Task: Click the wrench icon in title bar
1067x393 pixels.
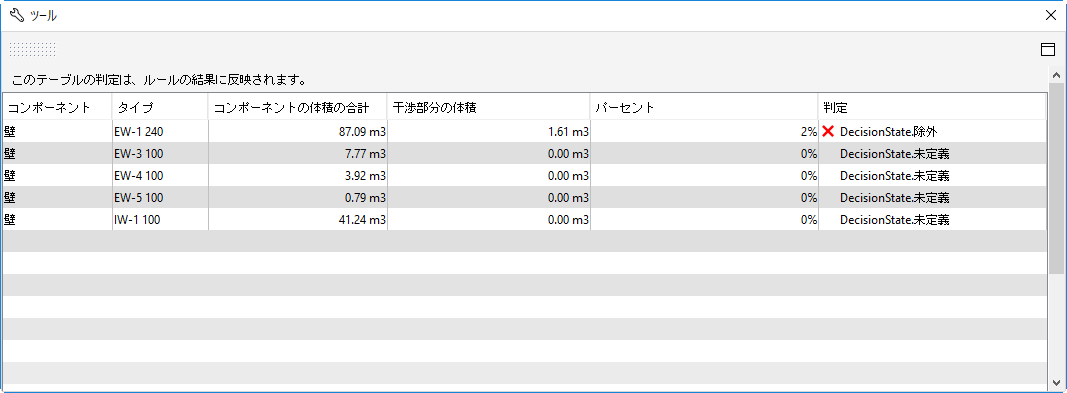Action: tap(17, 16)
